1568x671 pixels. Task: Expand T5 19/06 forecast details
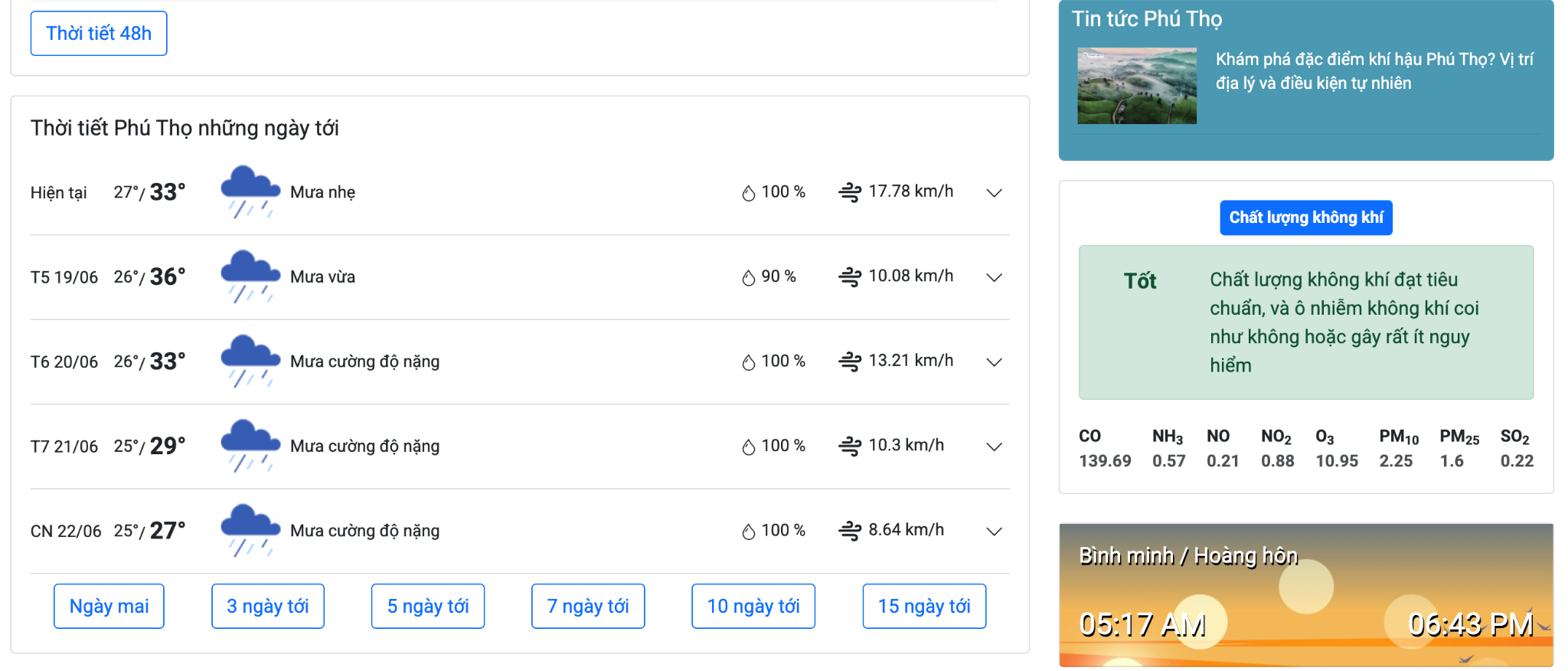994,277
